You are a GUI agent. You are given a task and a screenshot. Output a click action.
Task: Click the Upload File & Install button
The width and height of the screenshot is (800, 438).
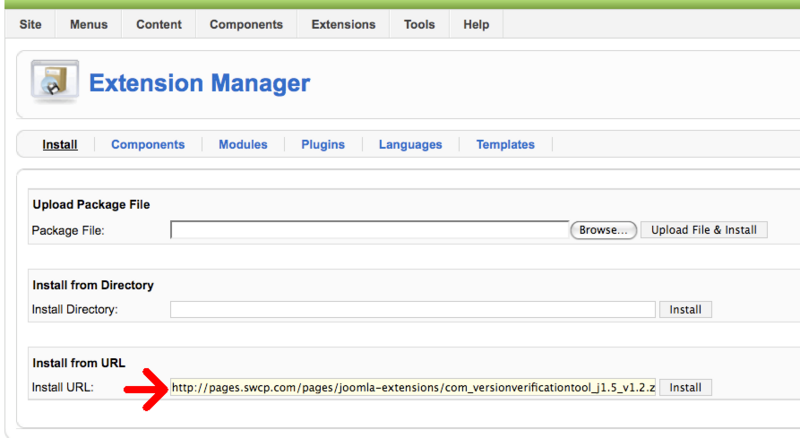tap(704, 230)
